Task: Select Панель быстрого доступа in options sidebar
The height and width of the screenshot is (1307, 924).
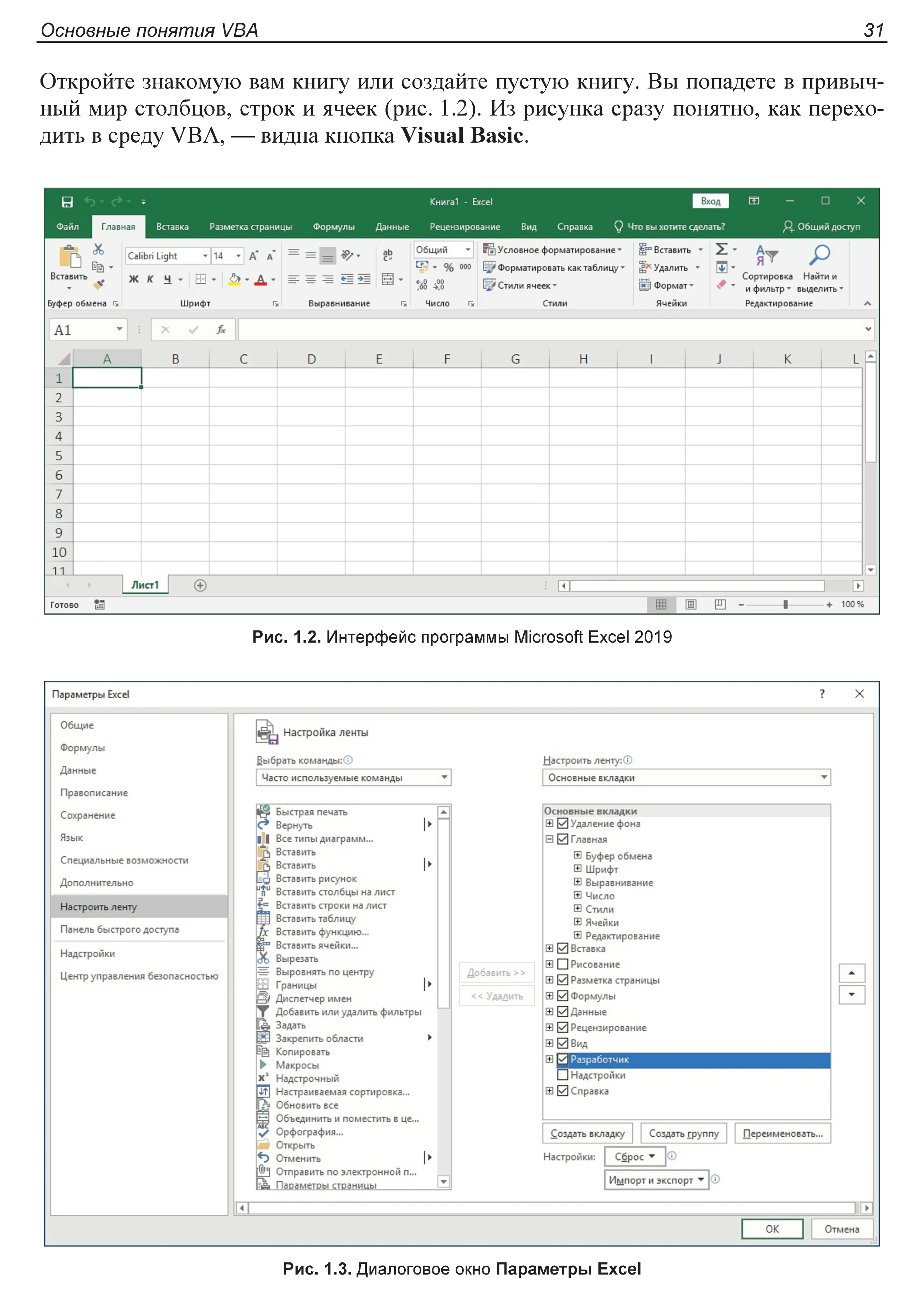Action: 119,929
